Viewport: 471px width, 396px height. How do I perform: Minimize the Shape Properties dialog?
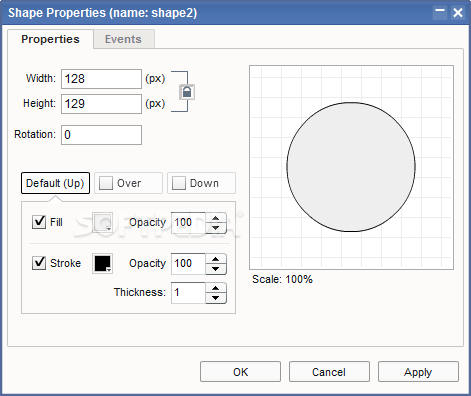click(440, 13)
